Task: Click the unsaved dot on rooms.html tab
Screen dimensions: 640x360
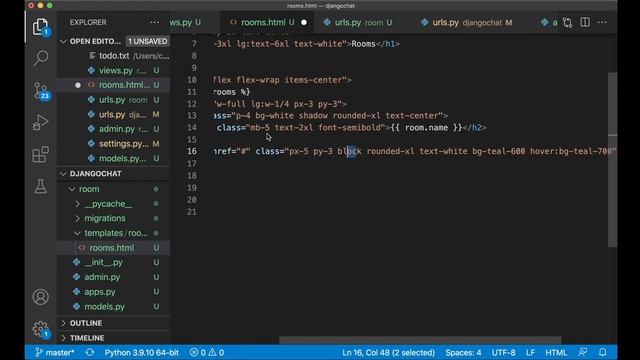Action: pos(304,22)
